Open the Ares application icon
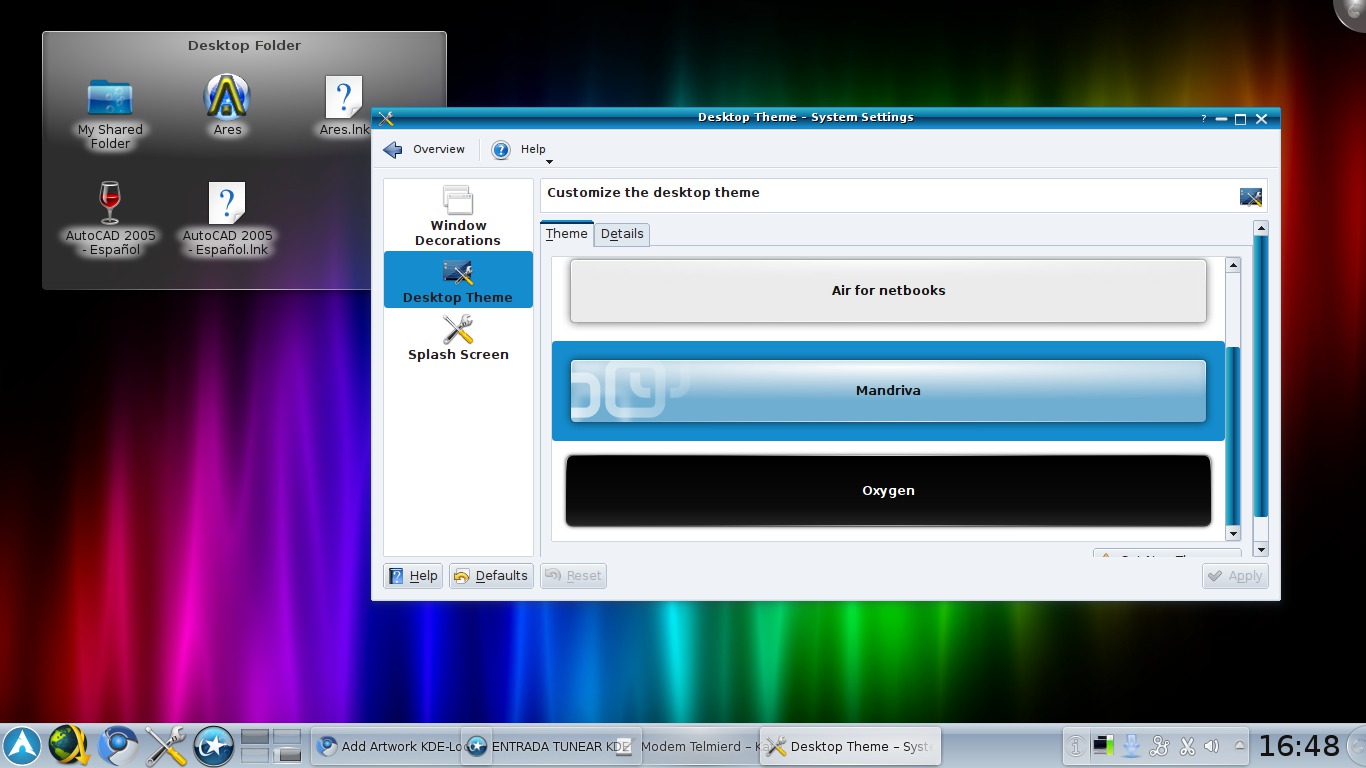 227,105
